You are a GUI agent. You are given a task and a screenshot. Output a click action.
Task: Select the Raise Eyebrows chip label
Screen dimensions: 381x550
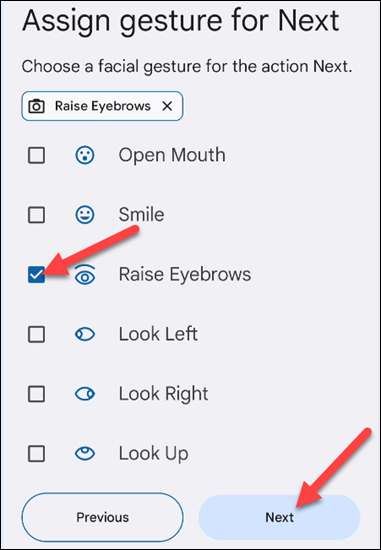103,106
